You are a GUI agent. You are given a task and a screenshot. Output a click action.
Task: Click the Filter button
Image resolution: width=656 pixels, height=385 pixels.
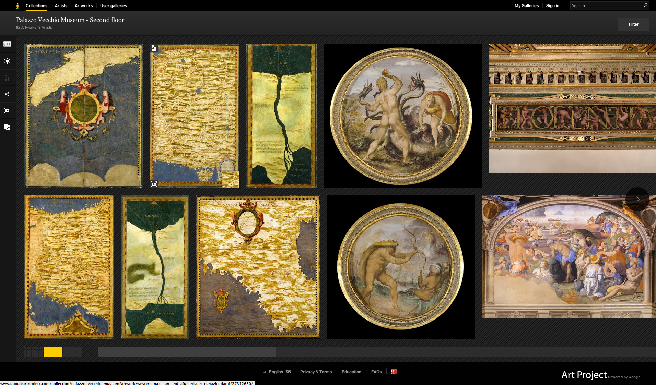point(633,25)
